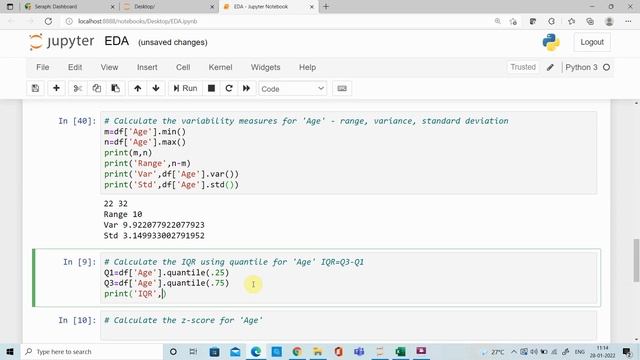
Task: Move selected cell down arrow
Action: [x=156, y=89]
